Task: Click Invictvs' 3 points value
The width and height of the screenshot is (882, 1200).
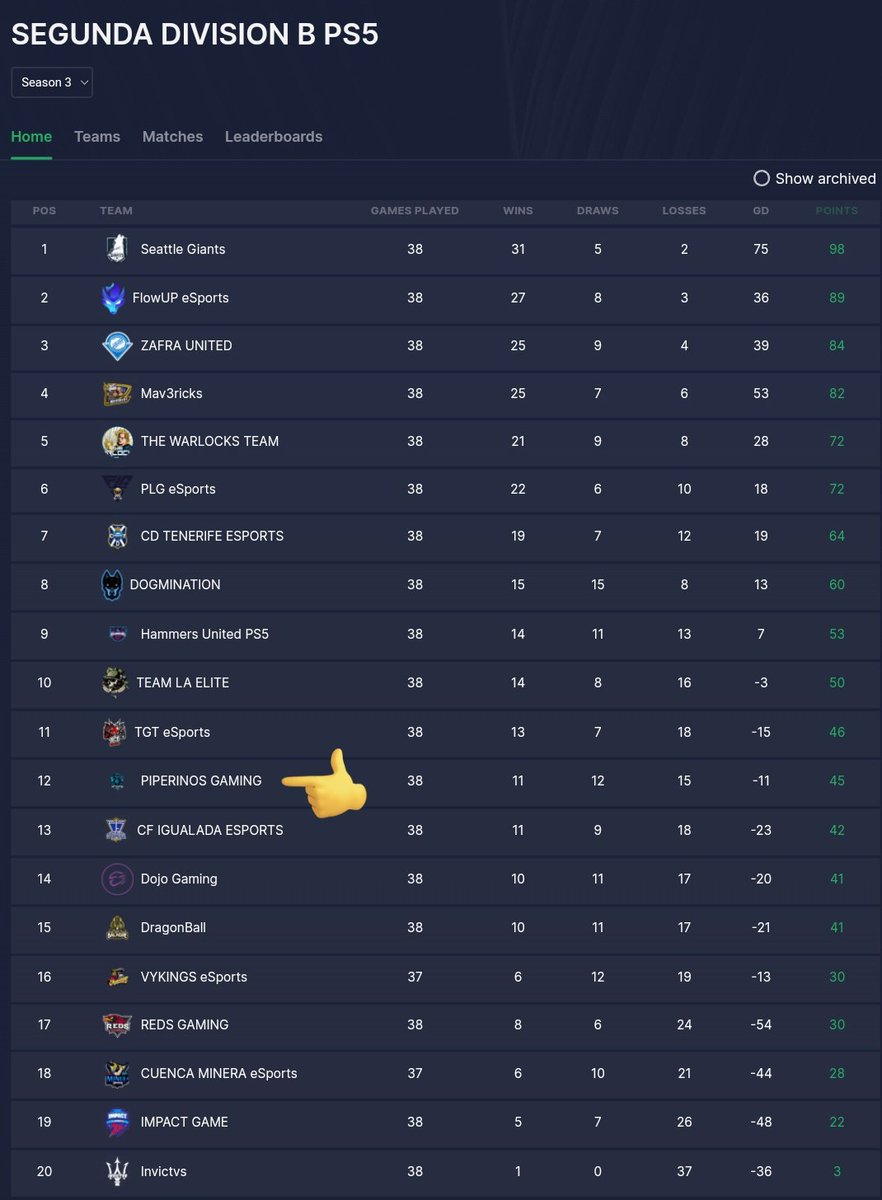Action: coord(837,1171)
